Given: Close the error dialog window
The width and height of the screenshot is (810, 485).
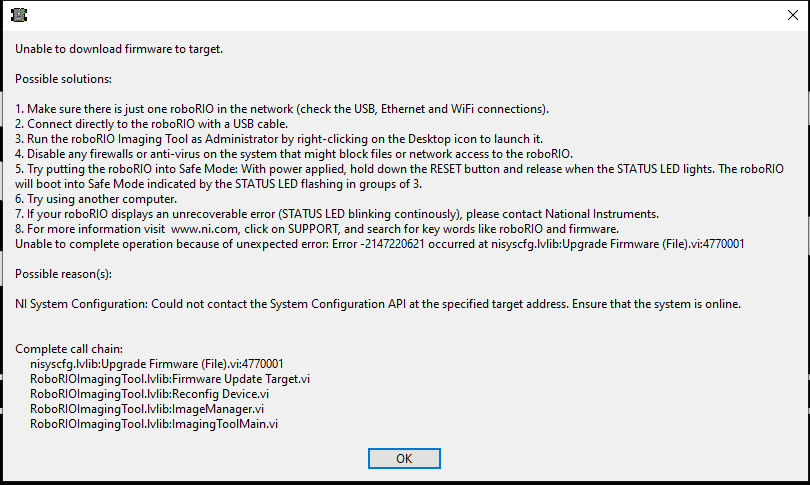Looking at the screenshot, I should [x=793, y=15].
